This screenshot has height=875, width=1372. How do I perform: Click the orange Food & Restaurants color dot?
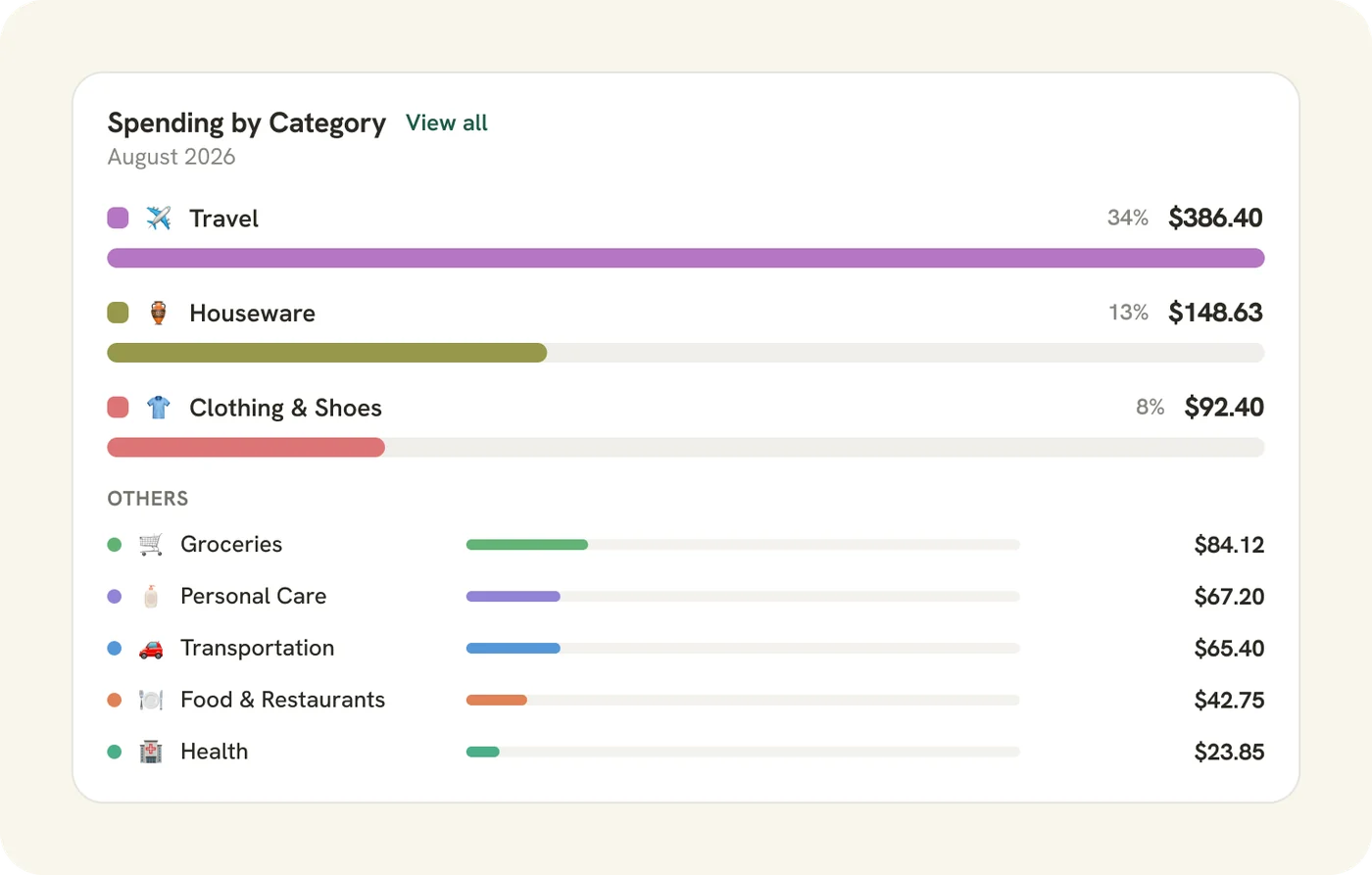pyautogui.click(x=115, y=700)
